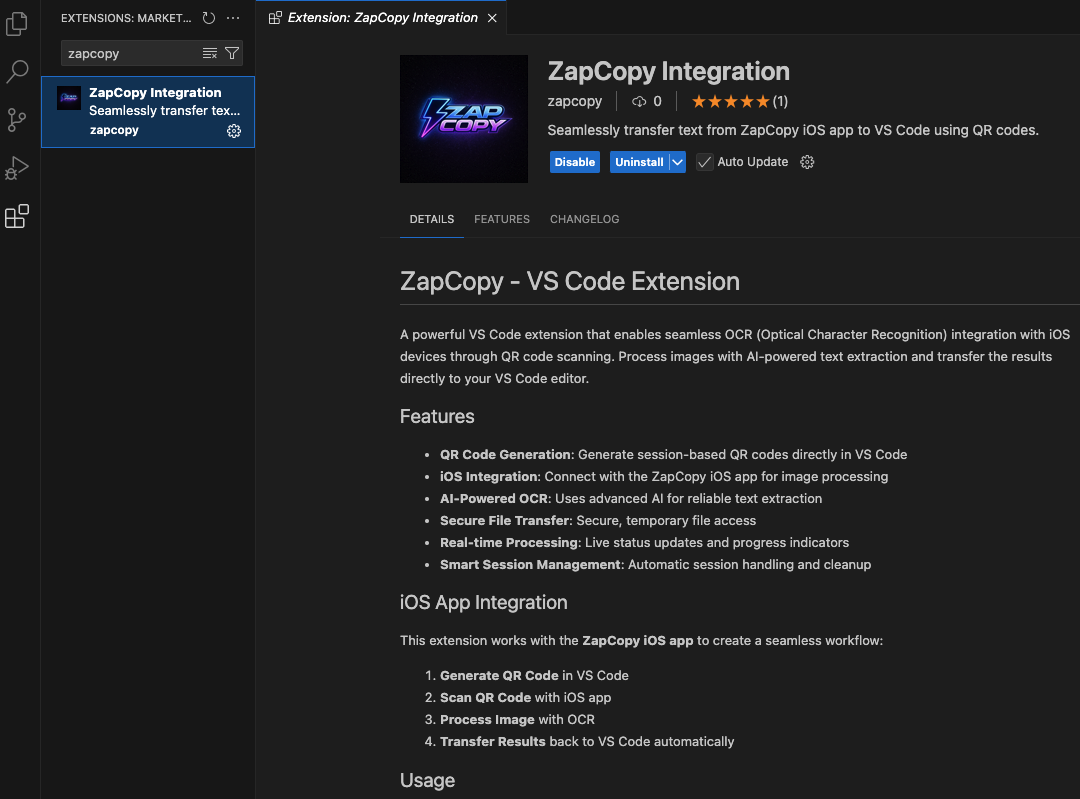This screenshot has width=1080, height=799.
Task: Open the extension settings gear beside Auto Update
Action: pyautogui.click(x=807, y=162)
